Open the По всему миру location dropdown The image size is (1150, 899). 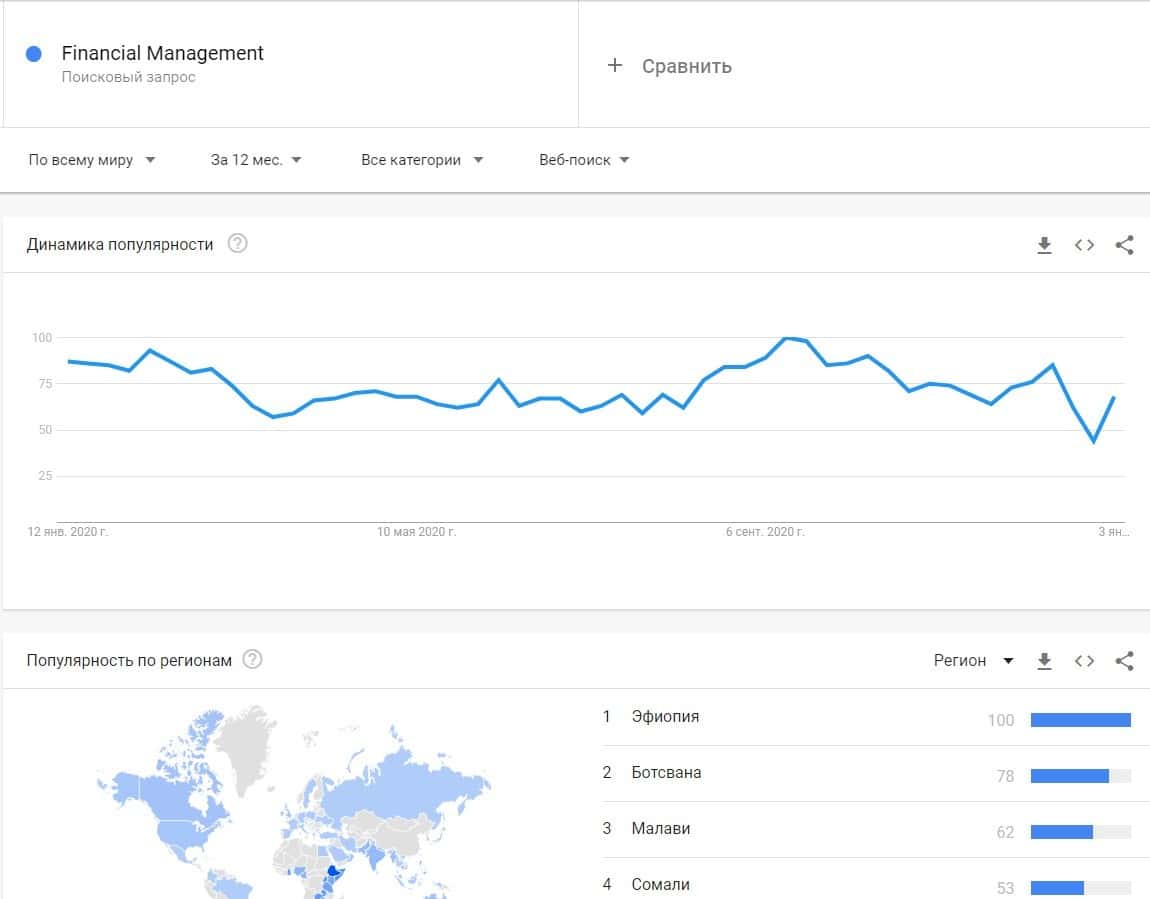[91, 160]
